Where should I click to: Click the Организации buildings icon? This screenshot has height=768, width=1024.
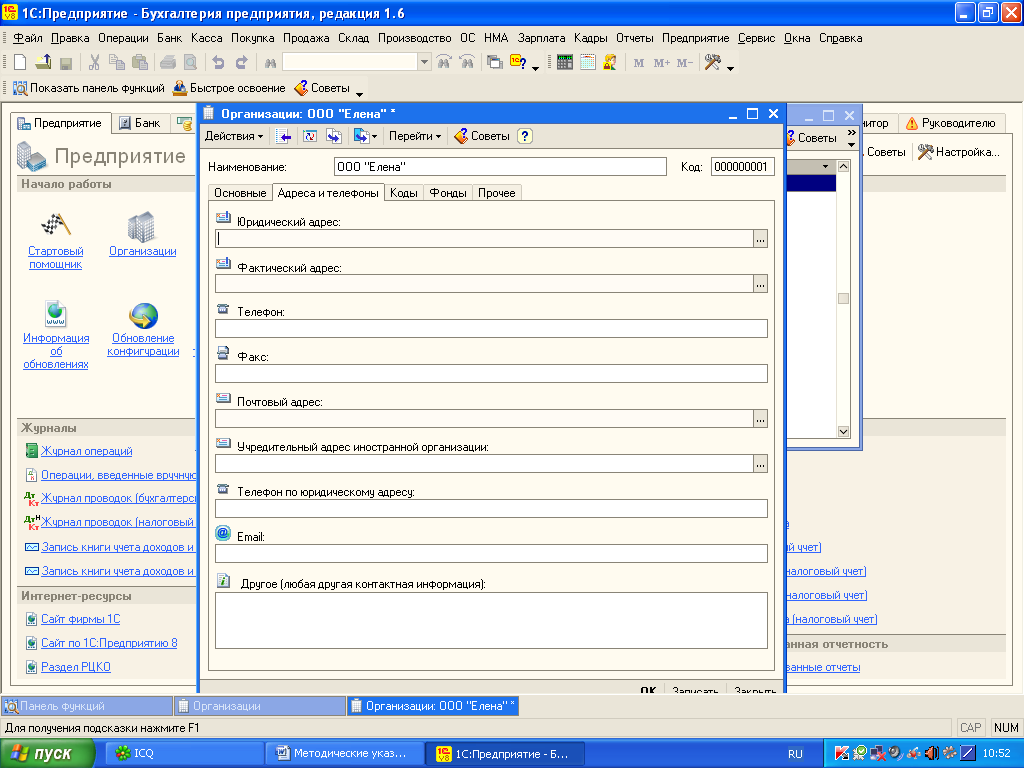click(x=141, y=227)
